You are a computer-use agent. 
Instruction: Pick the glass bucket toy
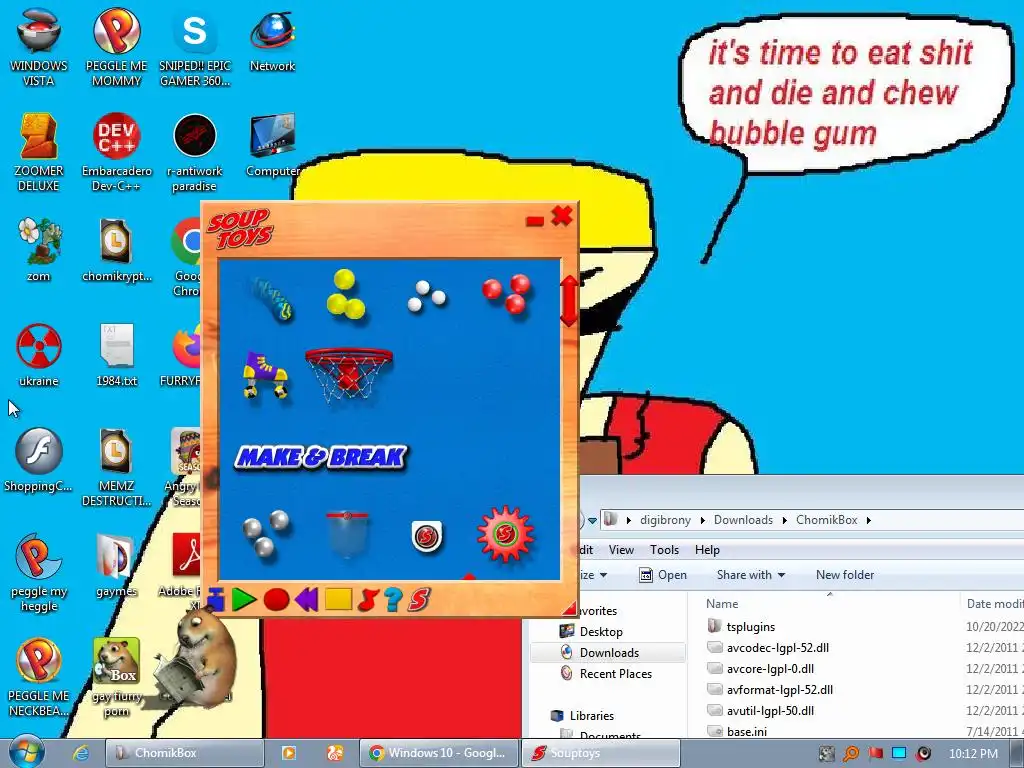pyautogui.click(x=347, y=534)
